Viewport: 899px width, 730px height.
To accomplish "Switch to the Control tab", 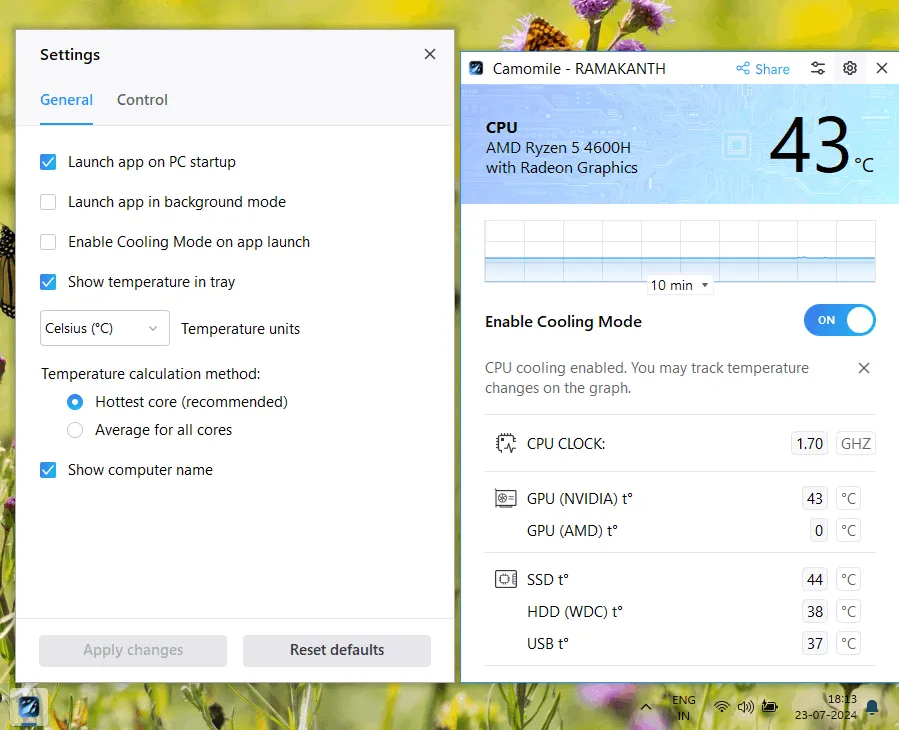I will pos(142,100).
